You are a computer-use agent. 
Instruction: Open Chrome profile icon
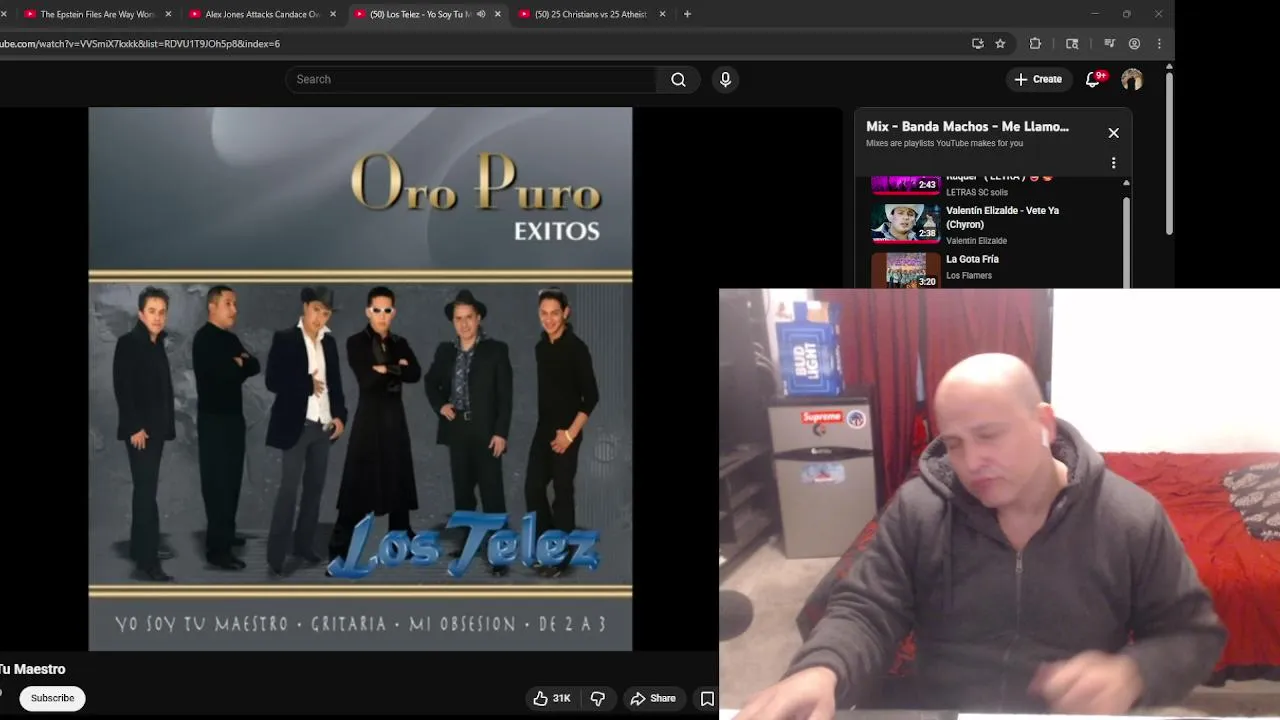click(1134, 44)
